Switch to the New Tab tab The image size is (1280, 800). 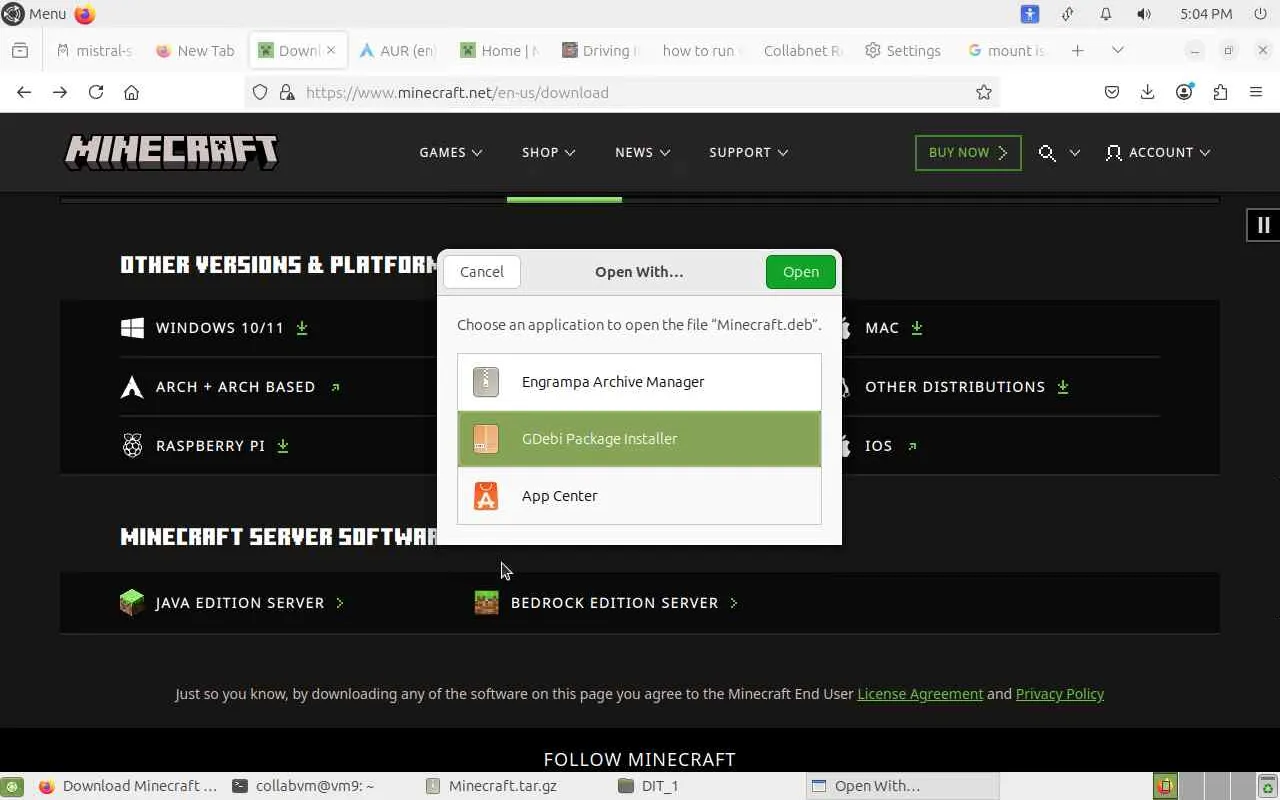[x=195, y=50]
